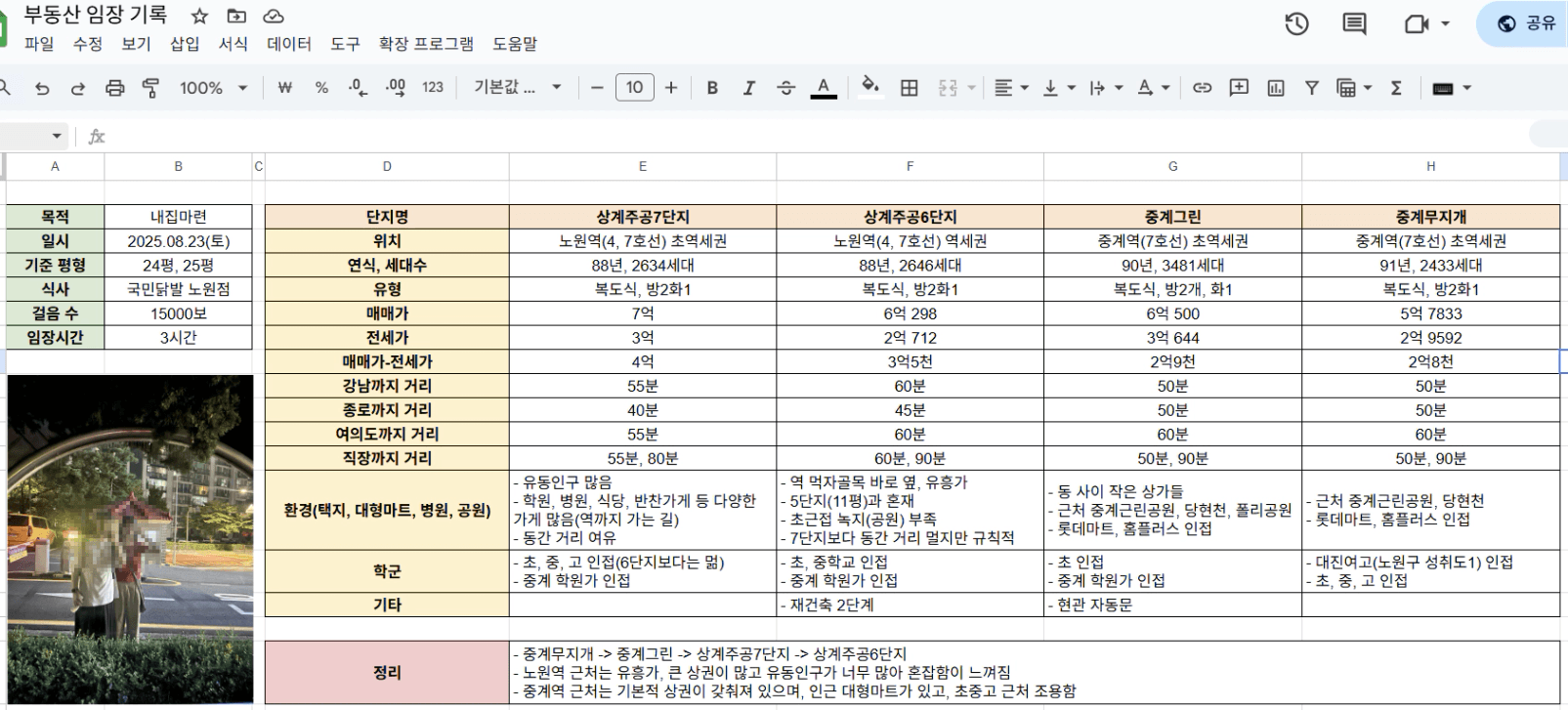Expand the input tools dropdown arrow
Image resolution: width=1568 pixels, height=710 pixels.
point(1466,88)
